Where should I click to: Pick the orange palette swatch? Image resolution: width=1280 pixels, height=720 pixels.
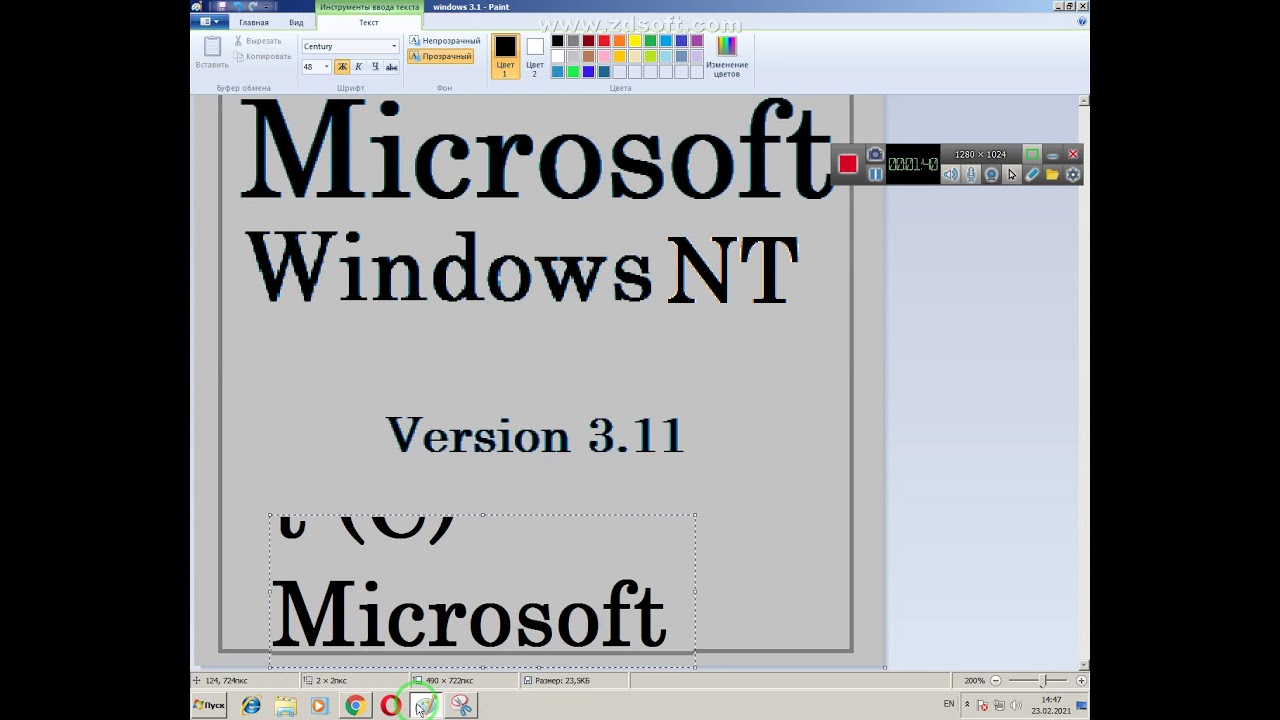619,41
